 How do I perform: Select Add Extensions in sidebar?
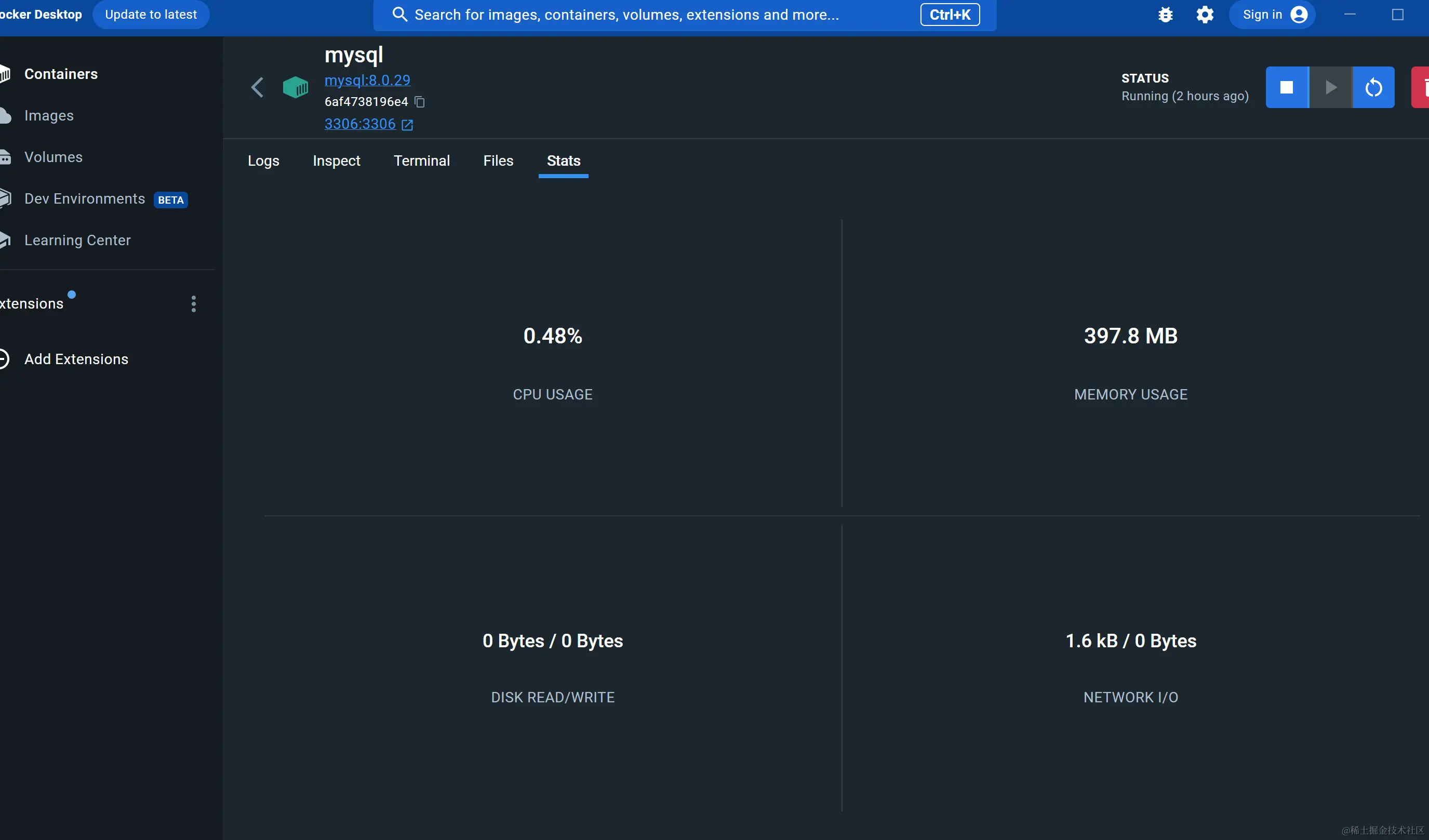(x=76, y=359)
